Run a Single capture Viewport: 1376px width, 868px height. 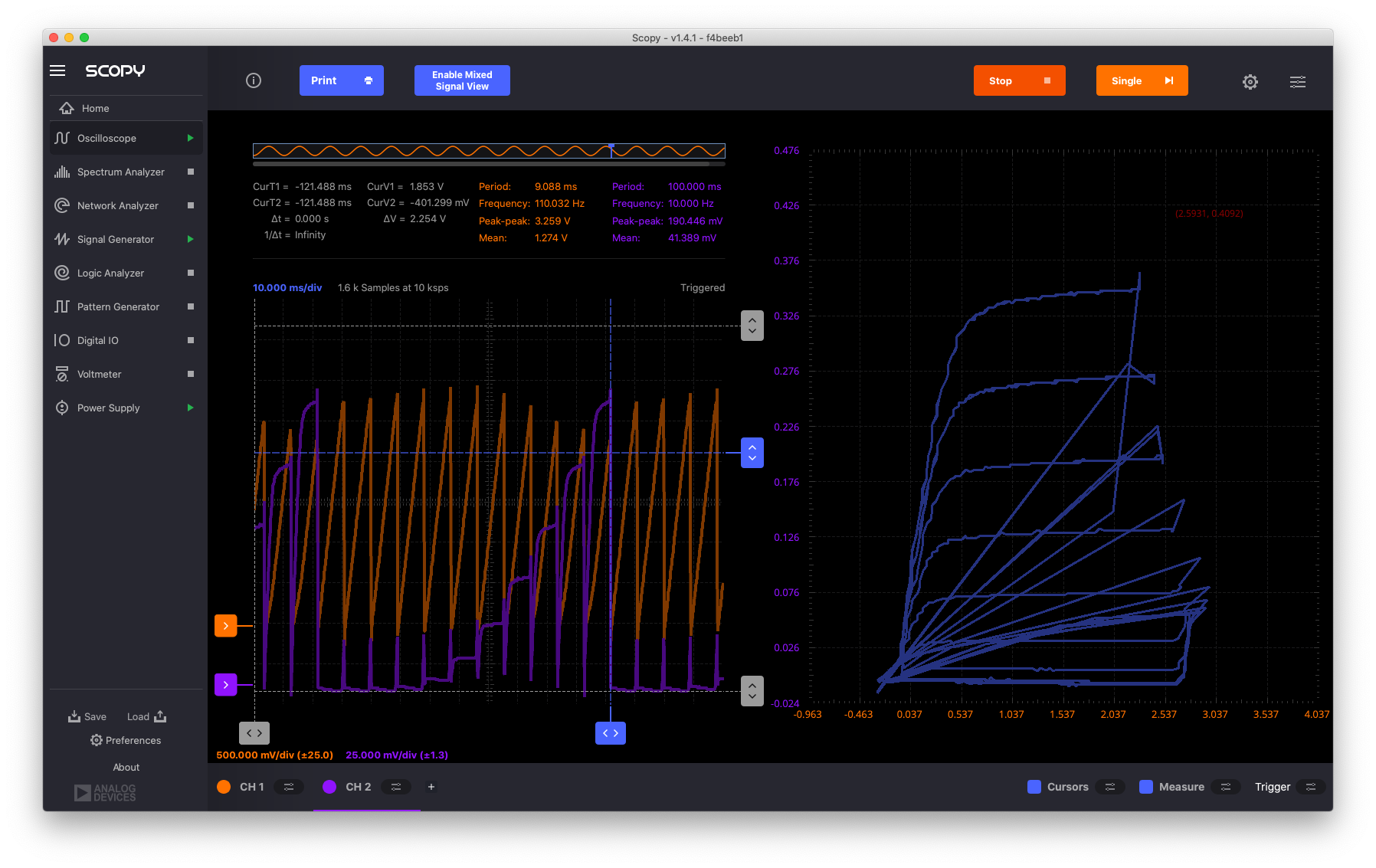click(x=1142, y=80)
